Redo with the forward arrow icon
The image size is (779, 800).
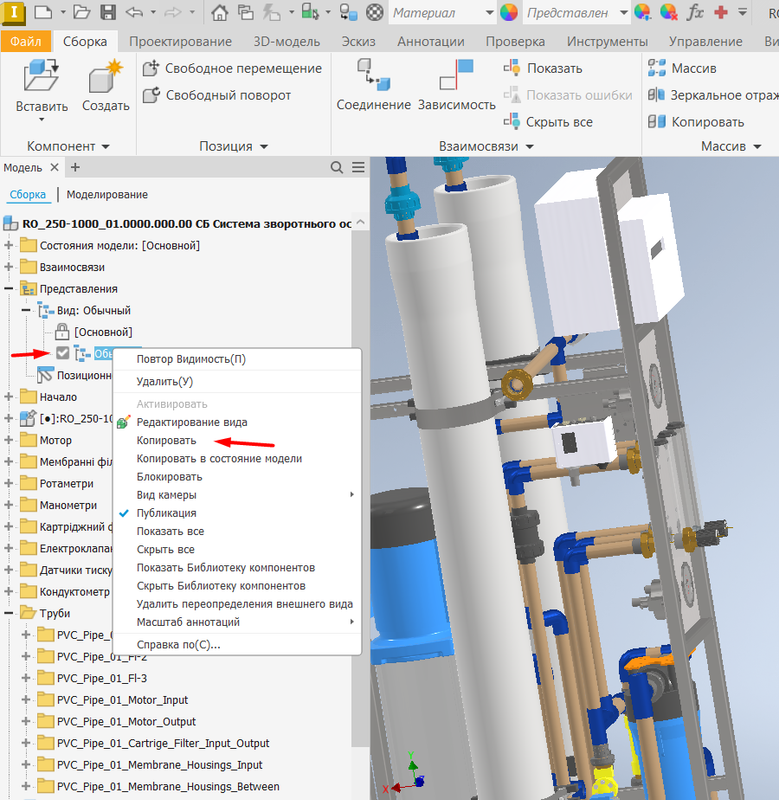pos(173,12)
